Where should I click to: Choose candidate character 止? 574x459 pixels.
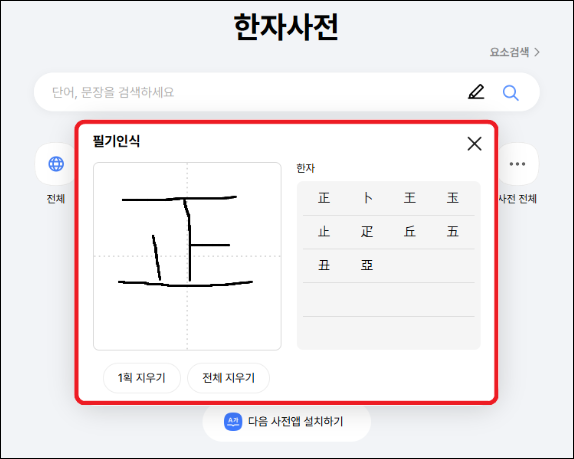(324, 231)
